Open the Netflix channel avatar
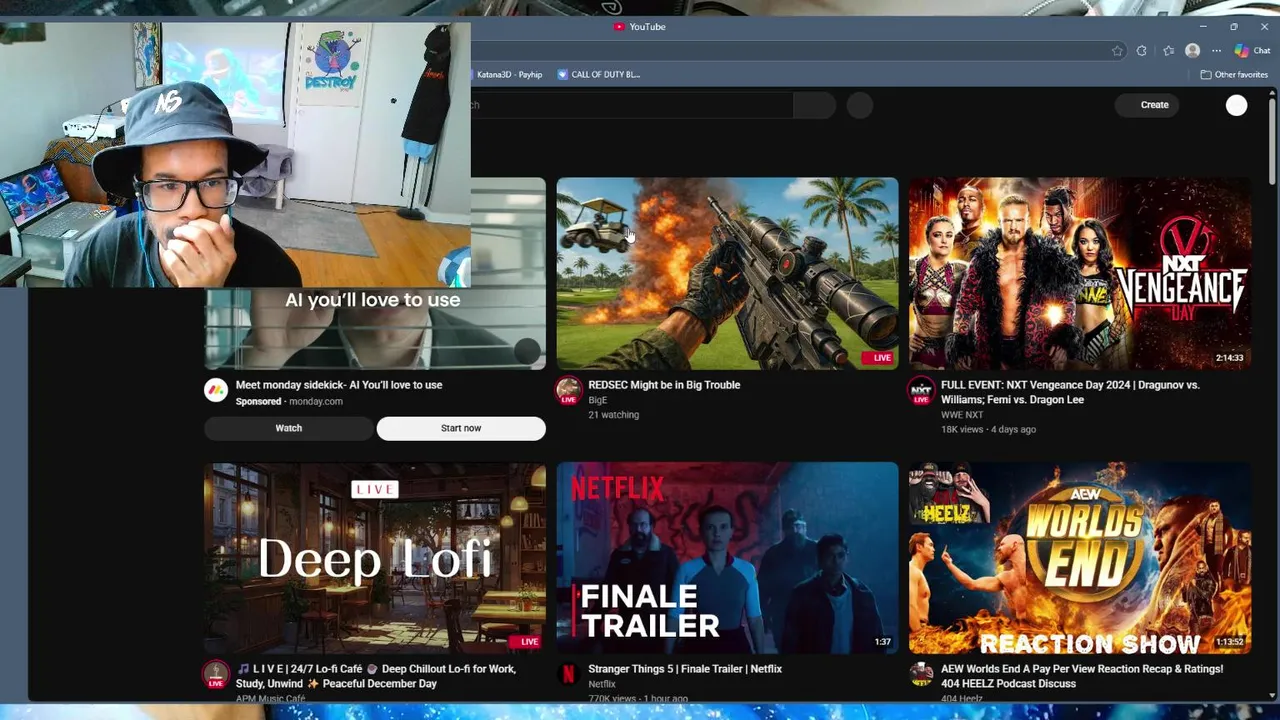This screenshot has height=720, width=1280. (x=568, y=674)
